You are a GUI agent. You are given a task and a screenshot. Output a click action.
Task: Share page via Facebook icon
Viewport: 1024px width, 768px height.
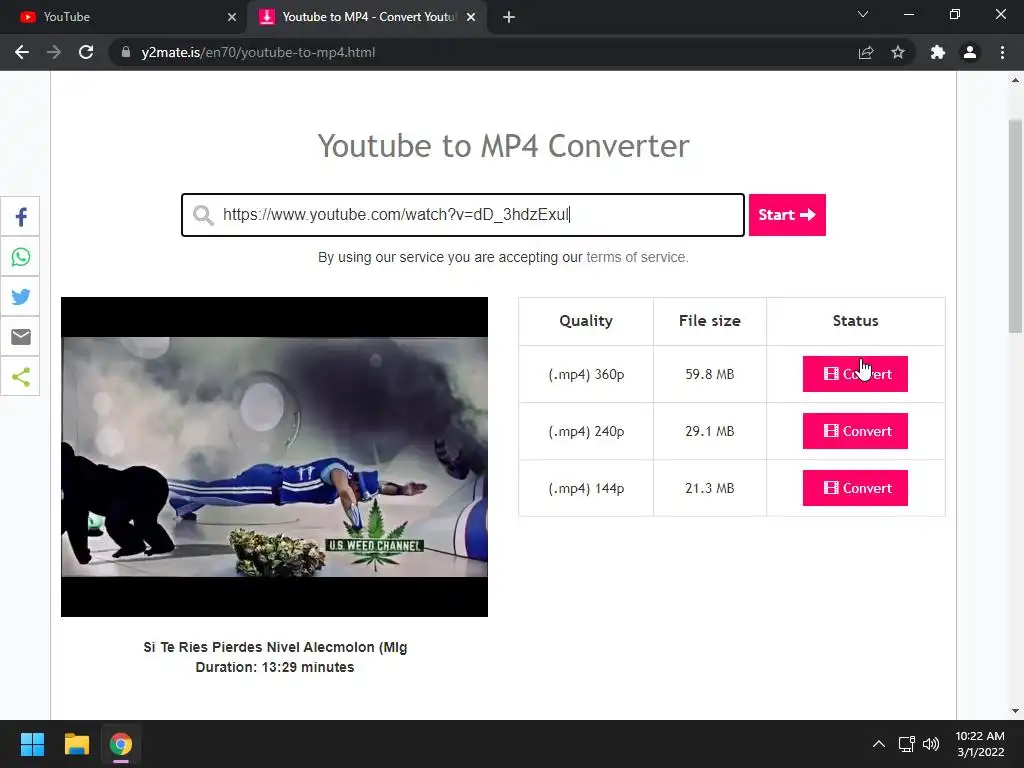20,217
